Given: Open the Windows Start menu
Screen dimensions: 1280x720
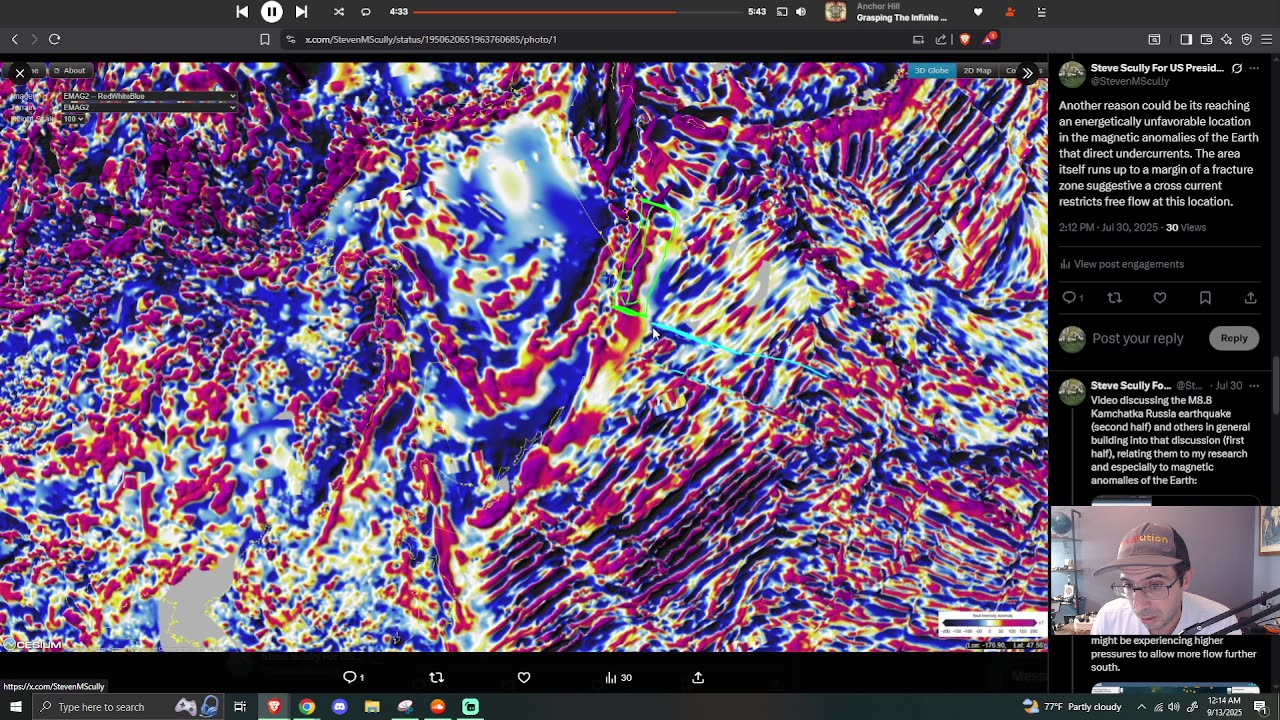Looking at the screenshot, I should pos(15,707).
